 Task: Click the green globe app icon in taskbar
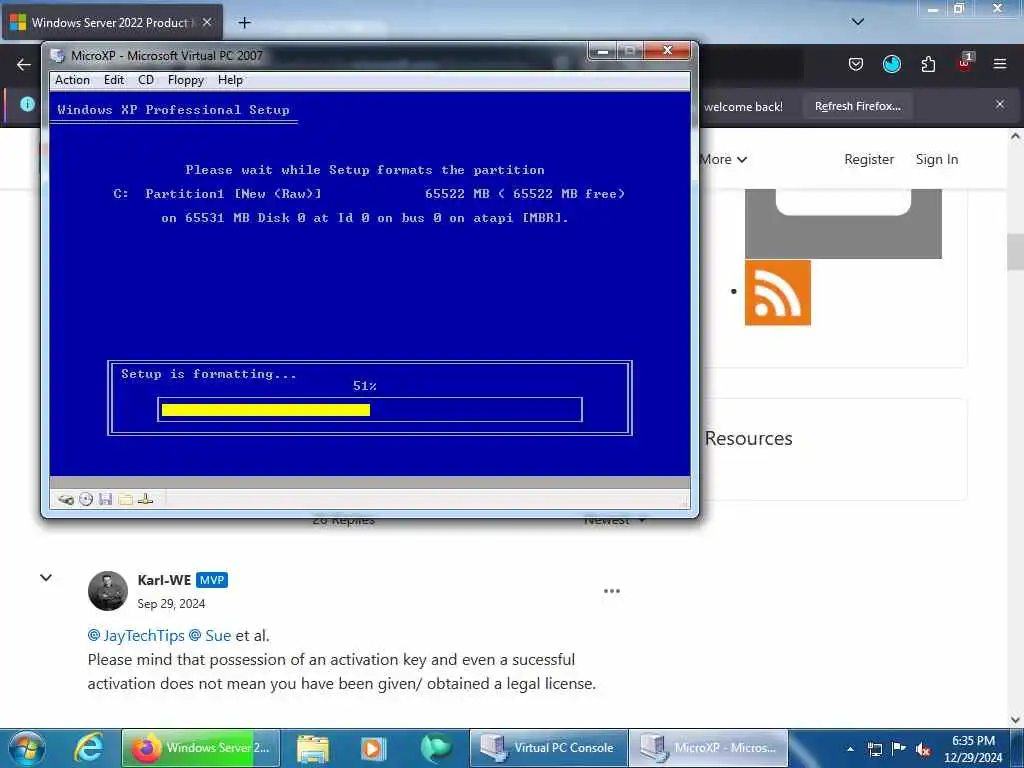coord(436,748)
